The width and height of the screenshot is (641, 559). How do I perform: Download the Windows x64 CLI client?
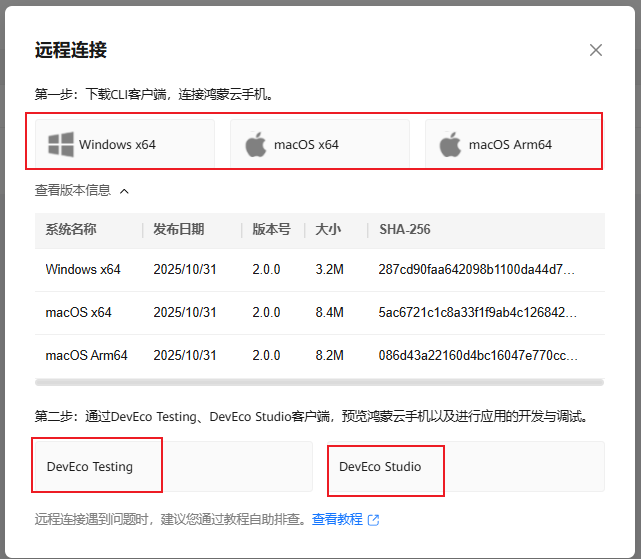click(125, 143)
